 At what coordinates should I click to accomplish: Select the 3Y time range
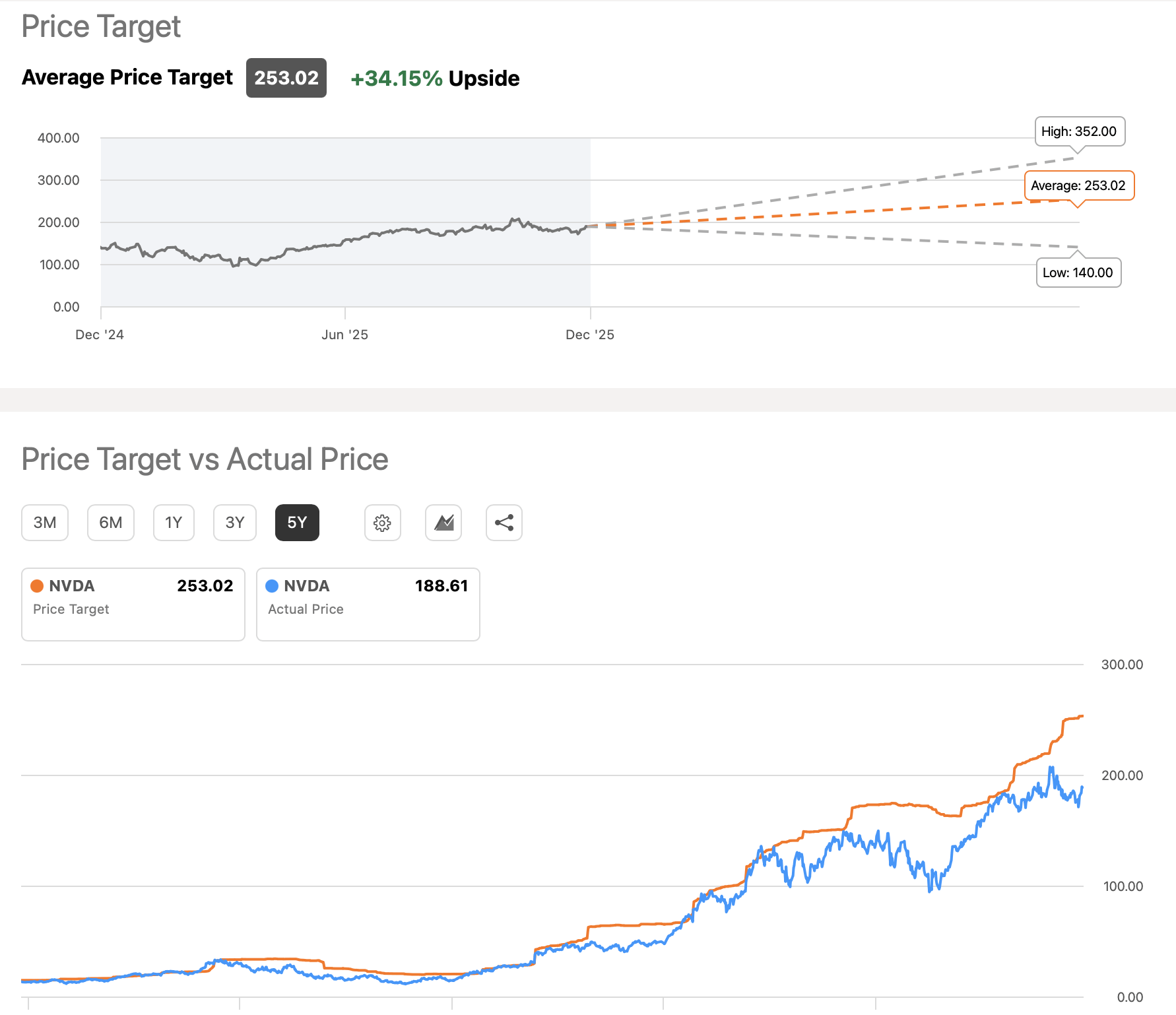click(x=234, y=522)
